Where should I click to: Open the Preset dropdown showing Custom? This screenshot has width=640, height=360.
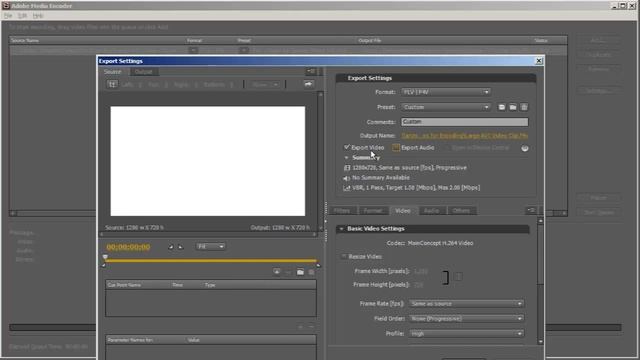tap(445, 107)
